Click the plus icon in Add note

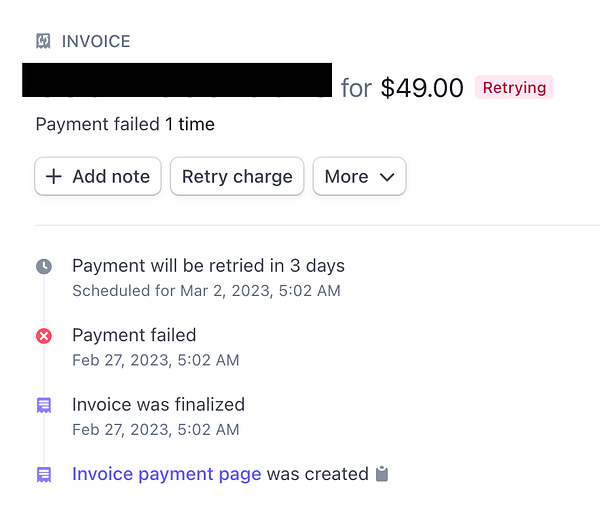54,177
